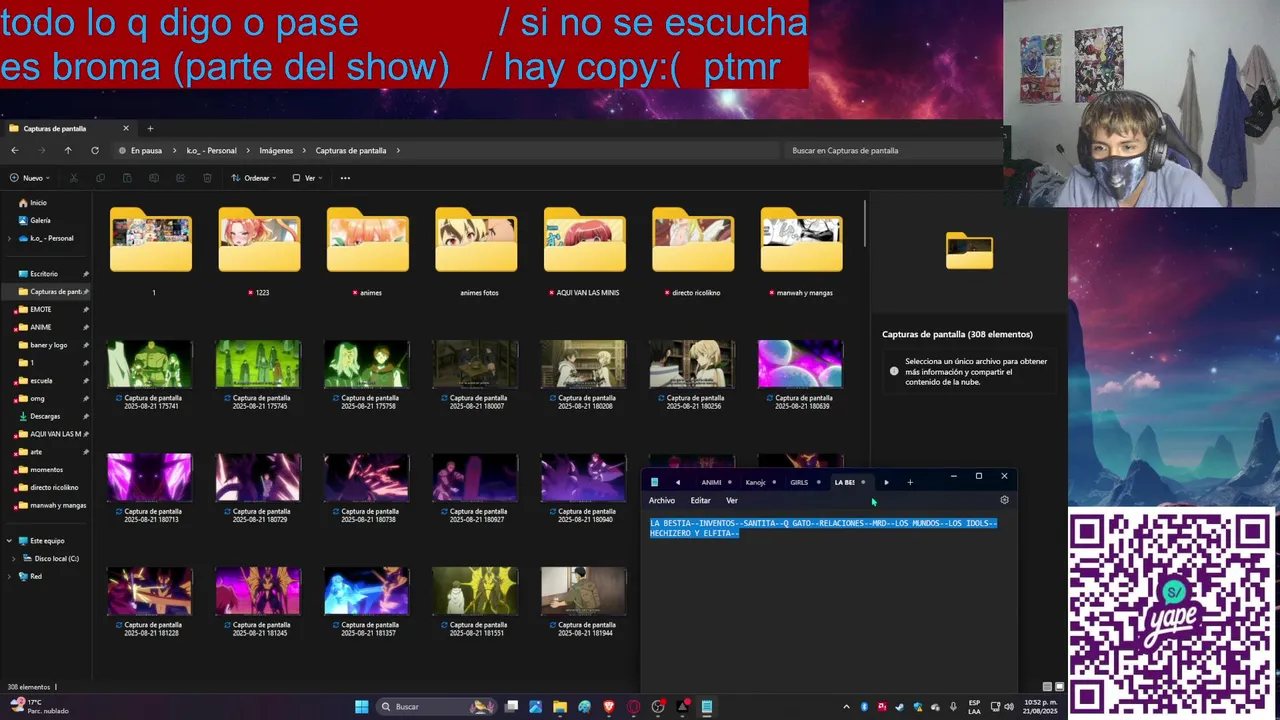The image size is (1280, 720).
Task: Open the Ordenar sort dropdown
Action: click(x=254, y=178)
